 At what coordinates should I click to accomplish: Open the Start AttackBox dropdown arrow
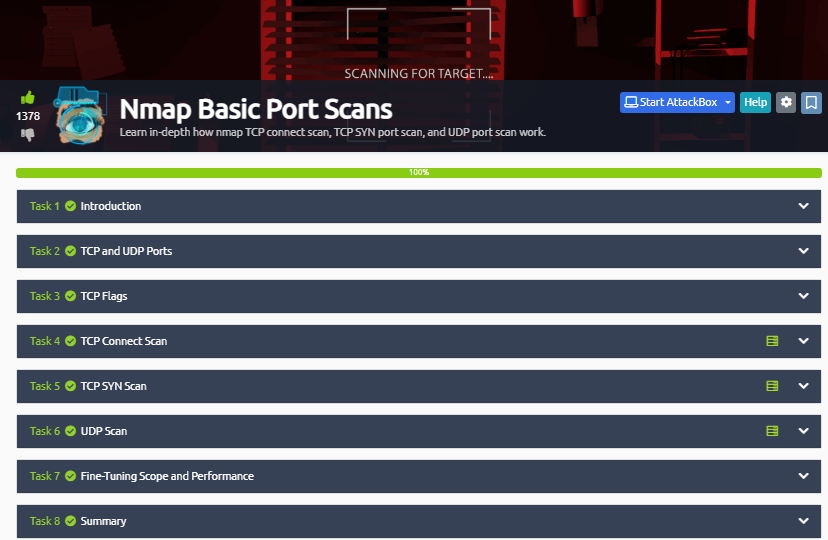coord(728,102)
